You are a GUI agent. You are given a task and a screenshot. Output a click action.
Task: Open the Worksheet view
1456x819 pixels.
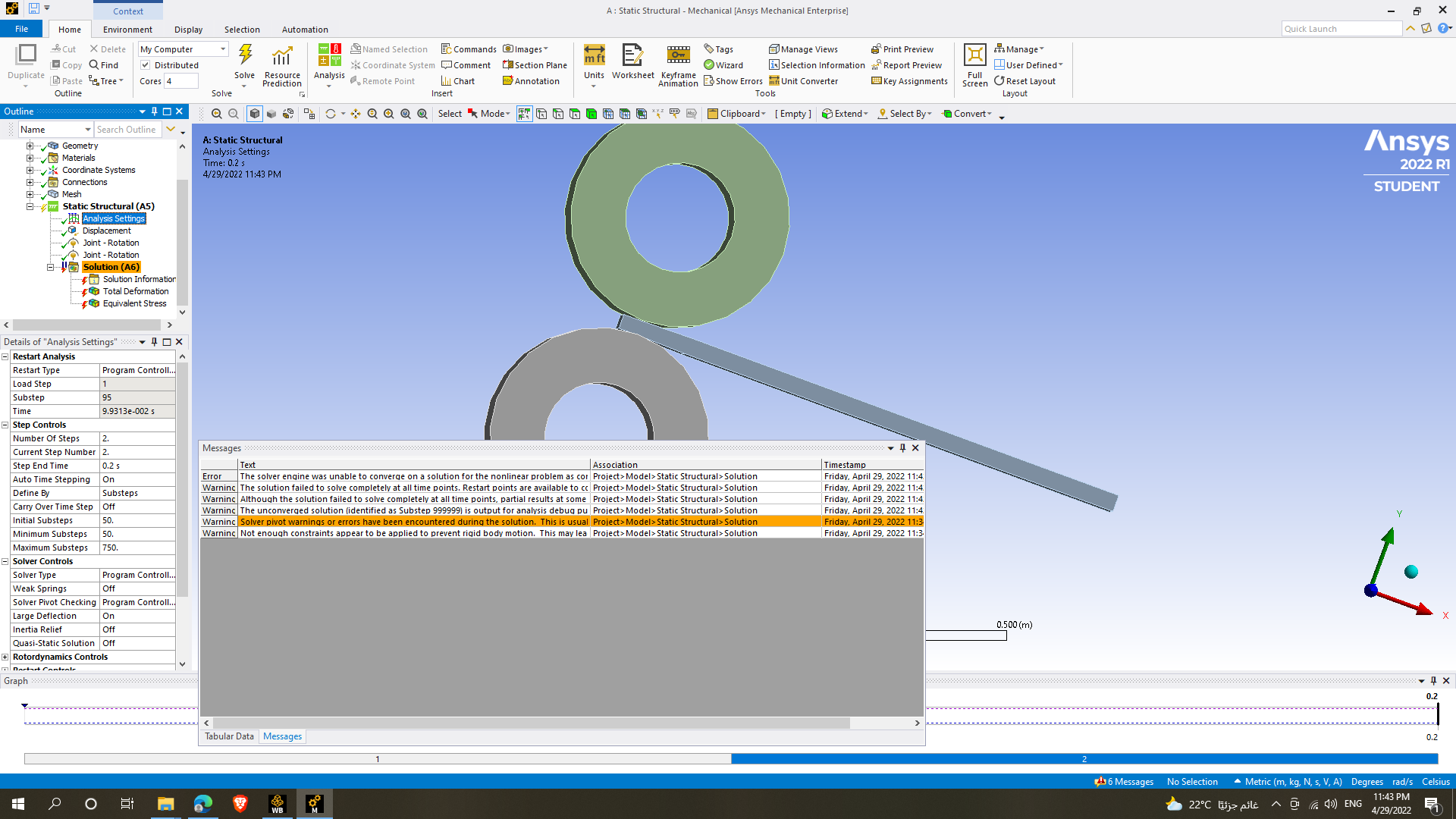[632, 61]
